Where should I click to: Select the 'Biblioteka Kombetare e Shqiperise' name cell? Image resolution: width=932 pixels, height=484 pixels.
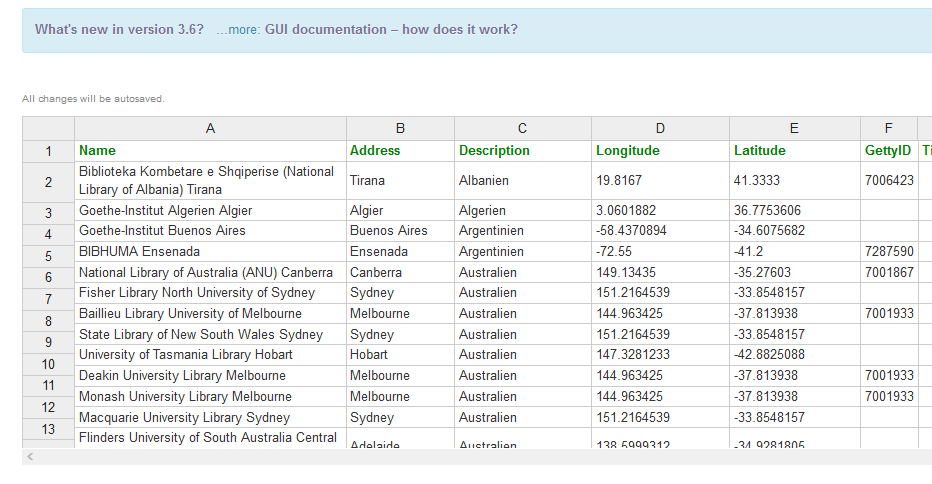point(210,181)
